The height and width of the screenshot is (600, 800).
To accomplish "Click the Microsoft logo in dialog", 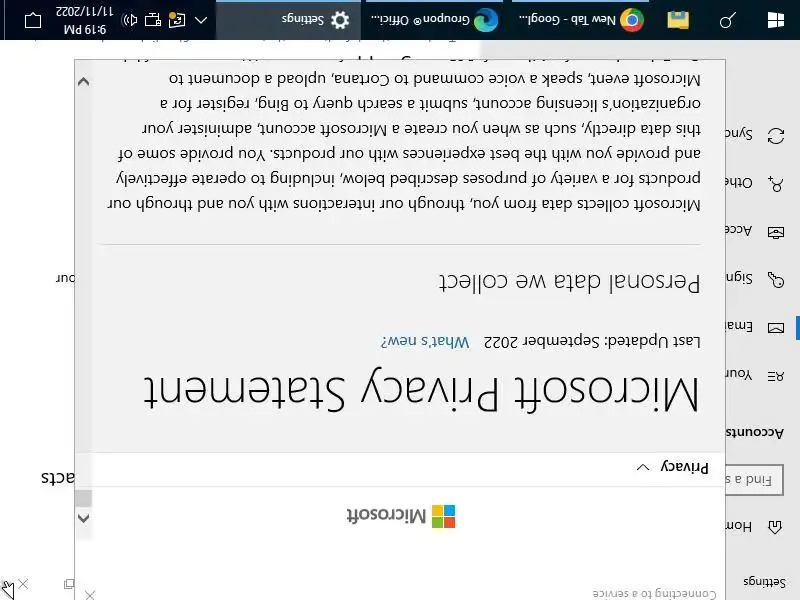I will 401,516.
